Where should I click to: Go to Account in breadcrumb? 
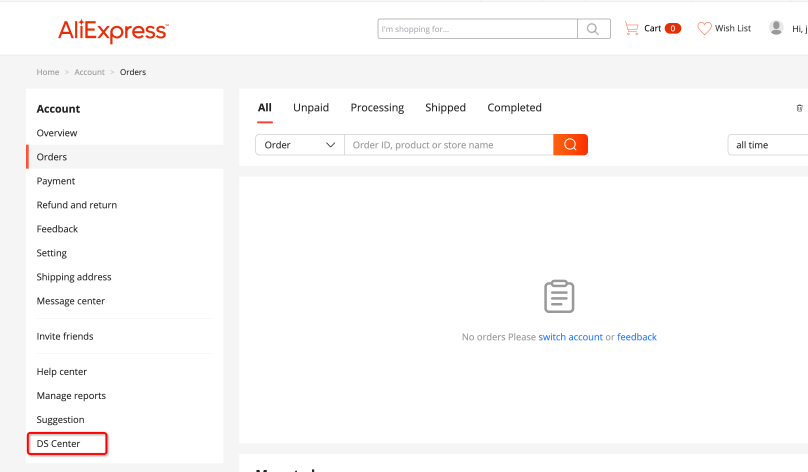click(x=89, y=72)
